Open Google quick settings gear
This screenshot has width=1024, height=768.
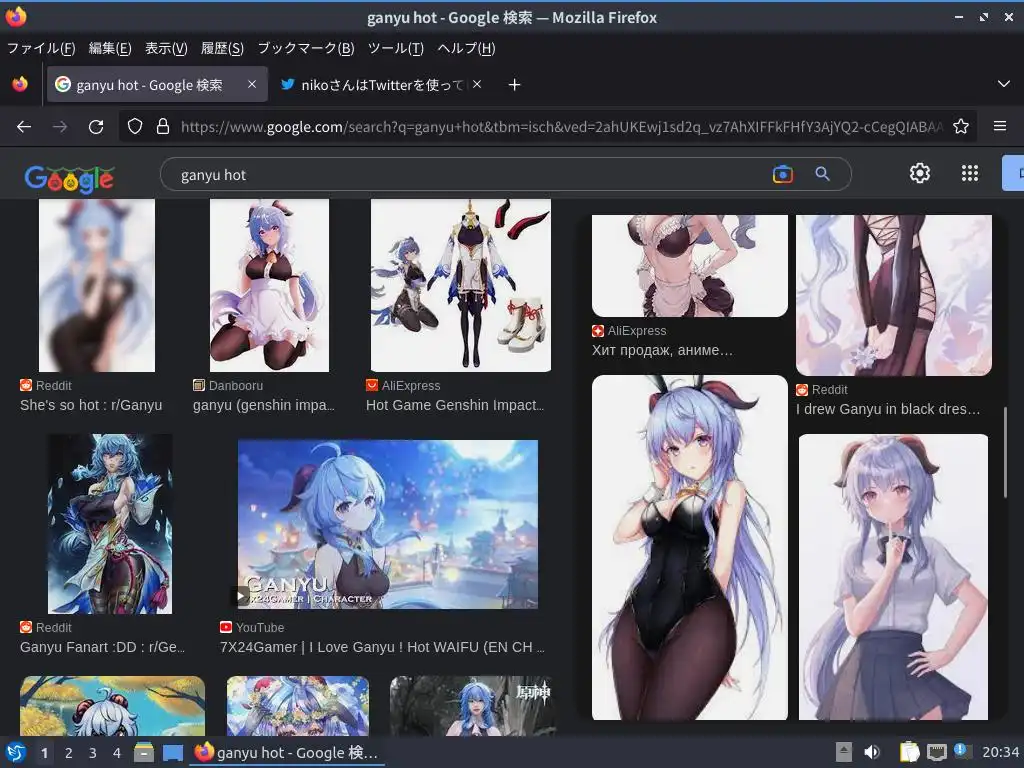click(x=920, y=173)
